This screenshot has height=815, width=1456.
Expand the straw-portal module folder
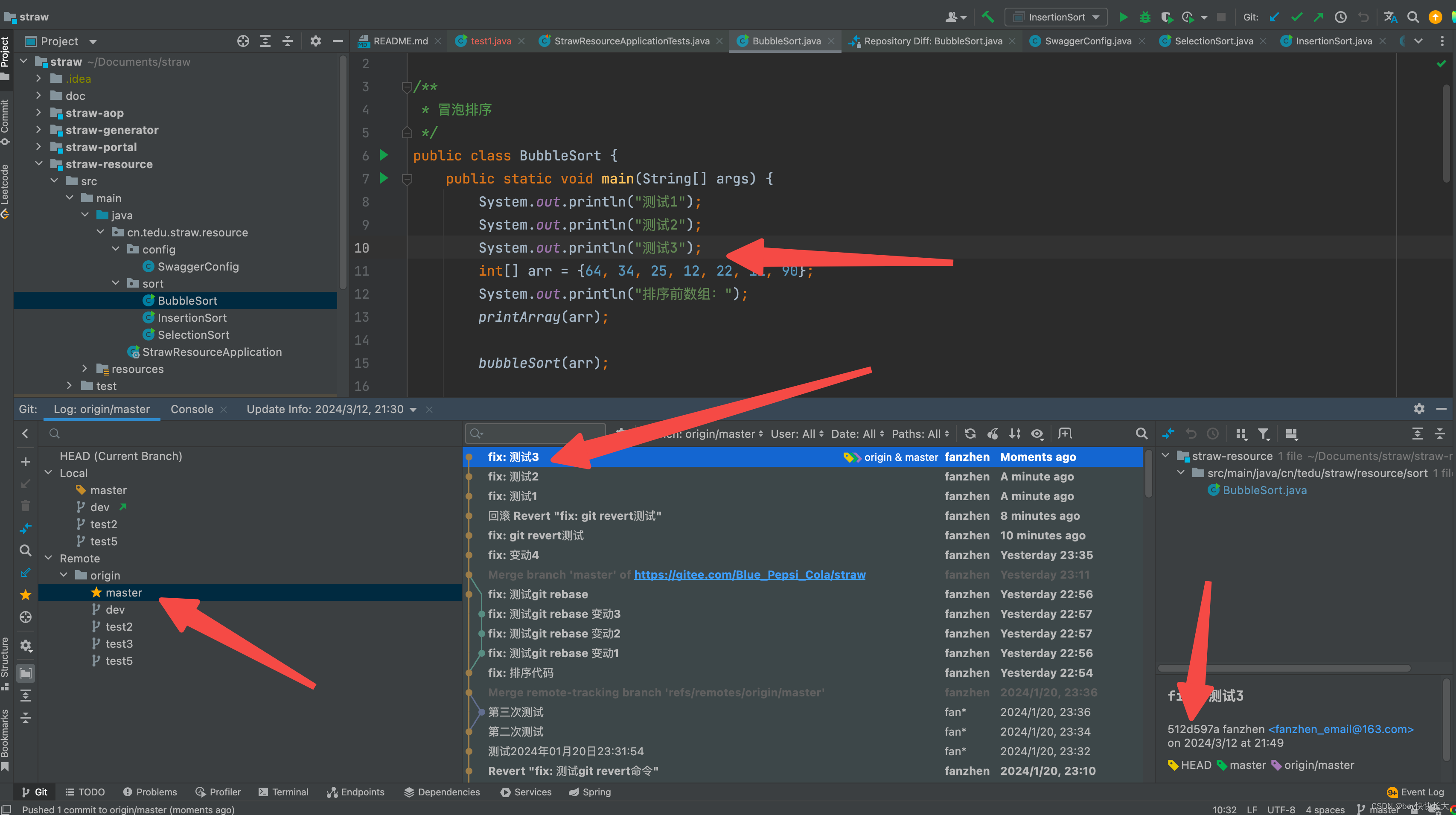tap(38, 147)
